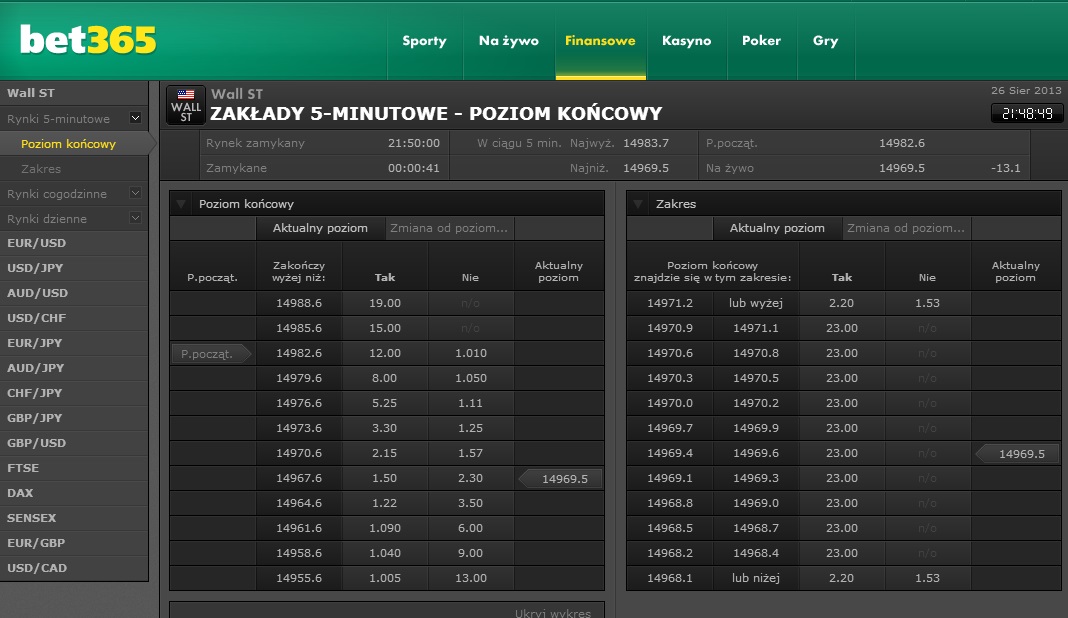Screen dimensions: 1068x618
Task: Select Zmiana od poziom... tab in Zakres panel
Action: [x=906, y=228]
